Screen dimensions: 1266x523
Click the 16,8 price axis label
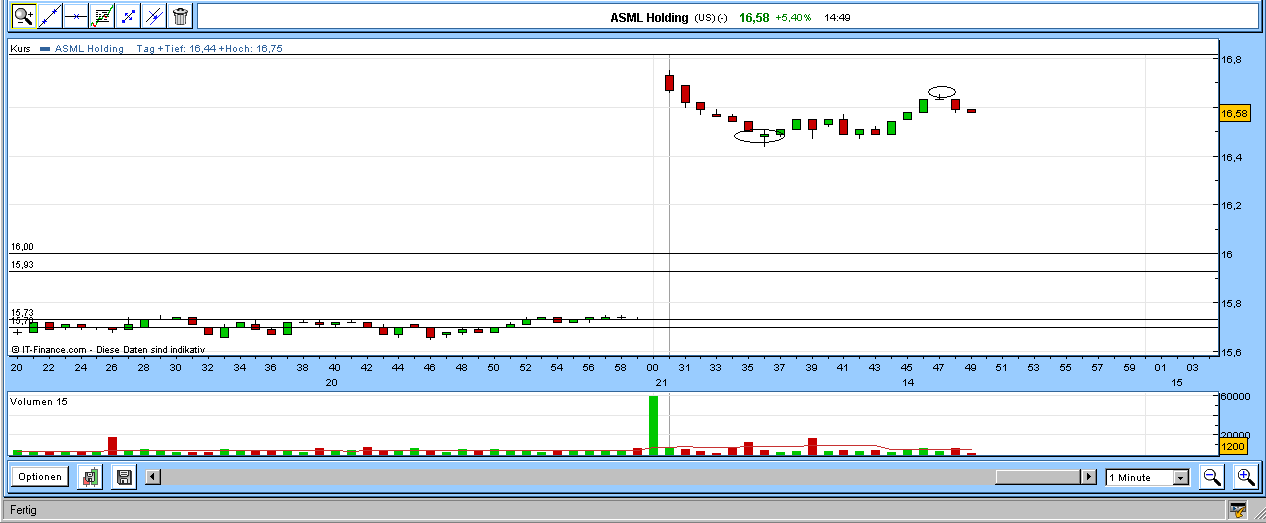[1231, 59]
